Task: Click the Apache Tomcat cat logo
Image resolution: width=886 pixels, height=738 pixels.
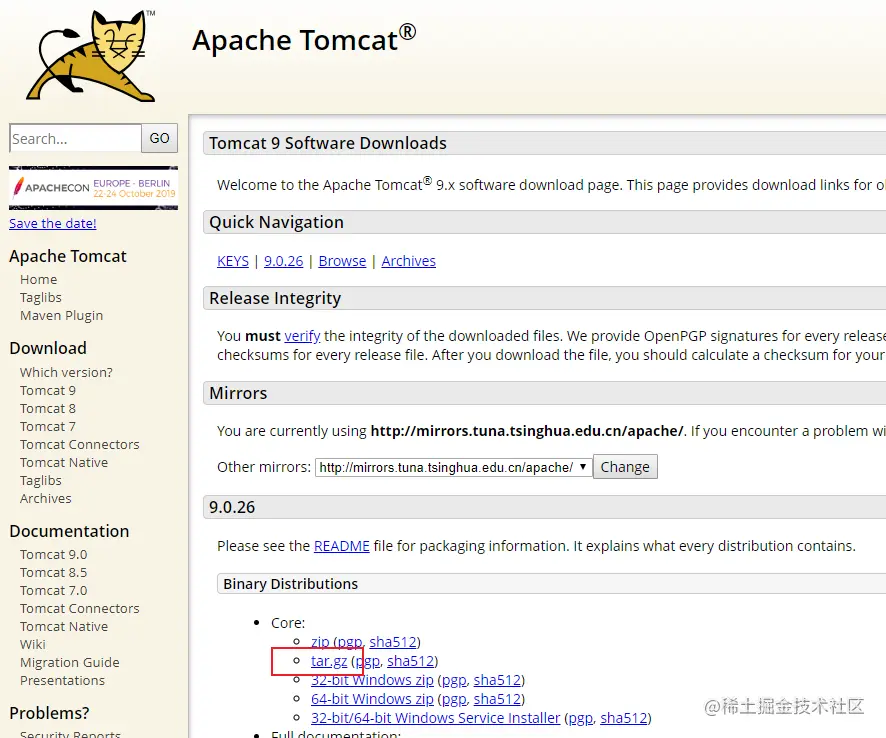Action: (x=90, y=55)
